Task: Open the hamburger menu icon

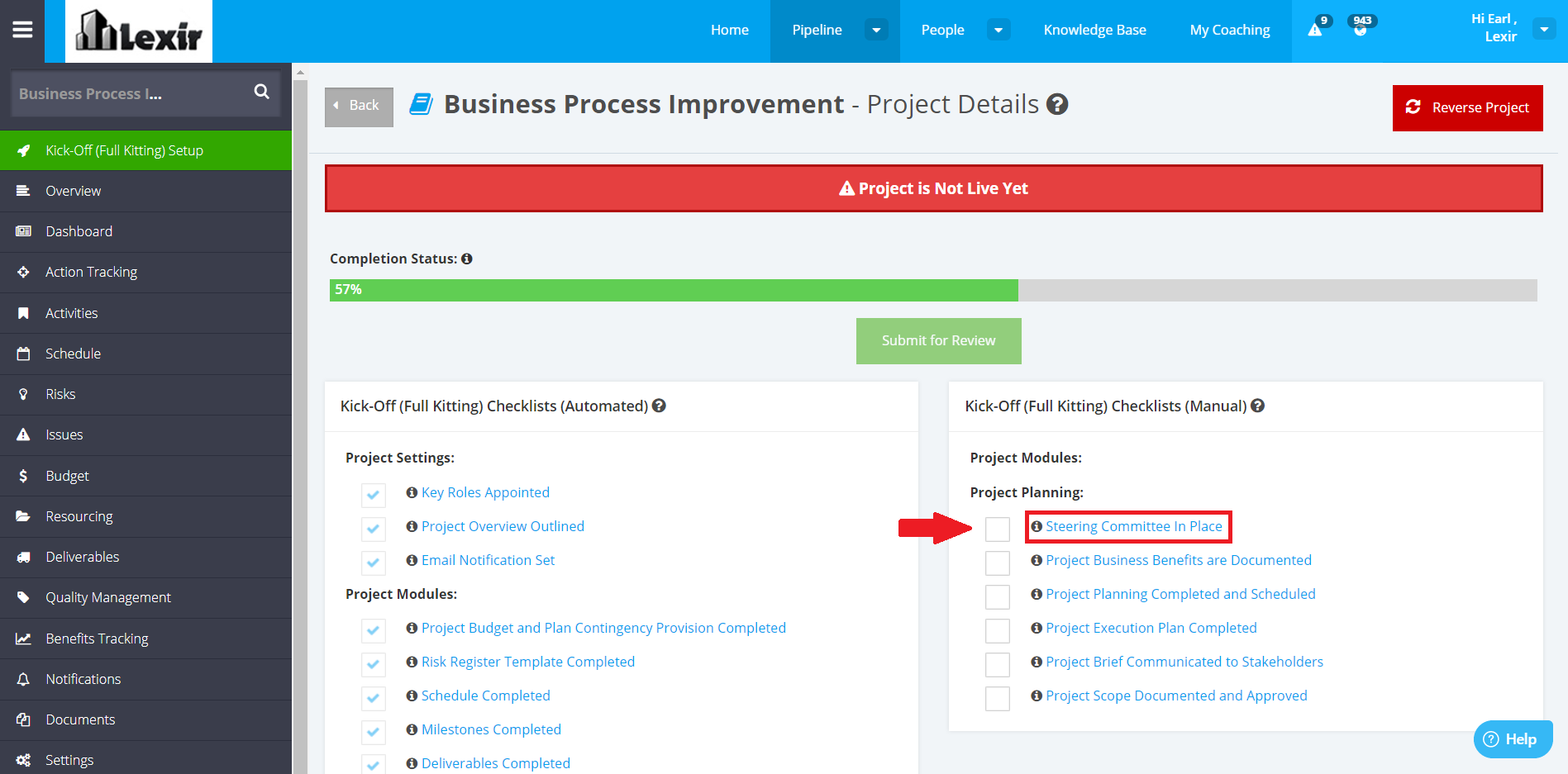Action: tap(23, 30)
